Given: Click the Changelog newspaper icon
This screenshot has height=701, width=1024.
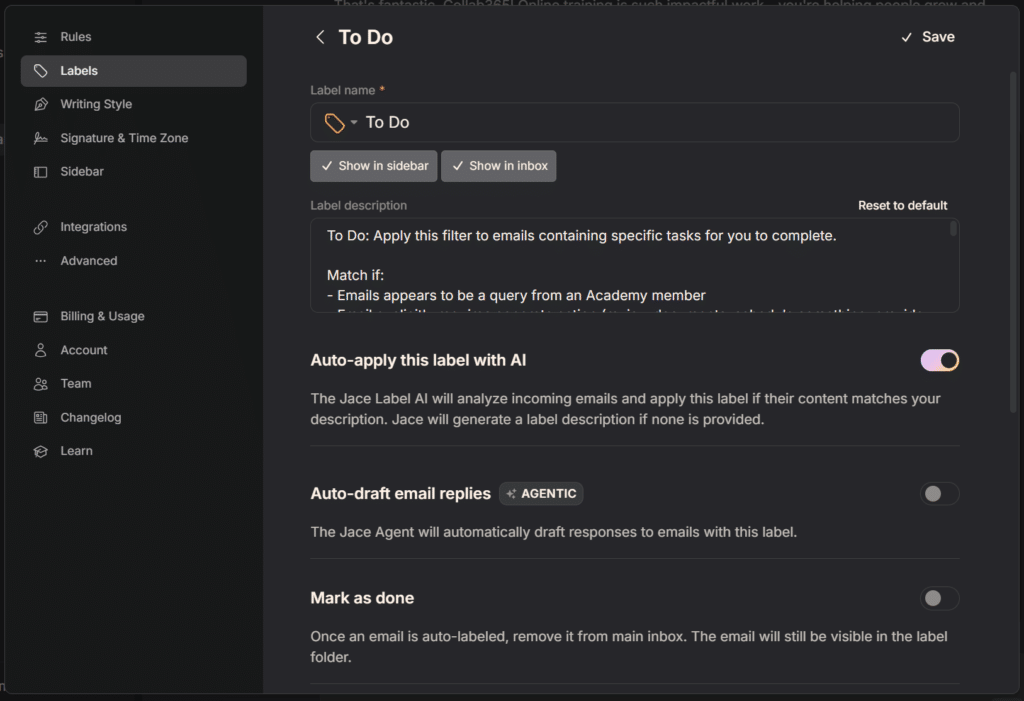Looking at the screenshot, I should [x=41, y=418].
